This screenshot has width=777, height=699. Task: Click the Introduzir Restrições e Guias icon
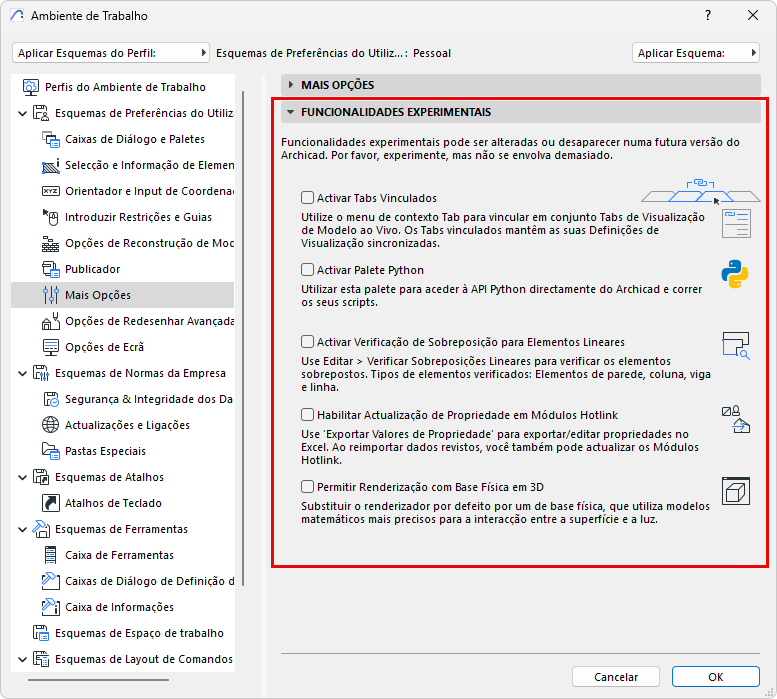51,217
